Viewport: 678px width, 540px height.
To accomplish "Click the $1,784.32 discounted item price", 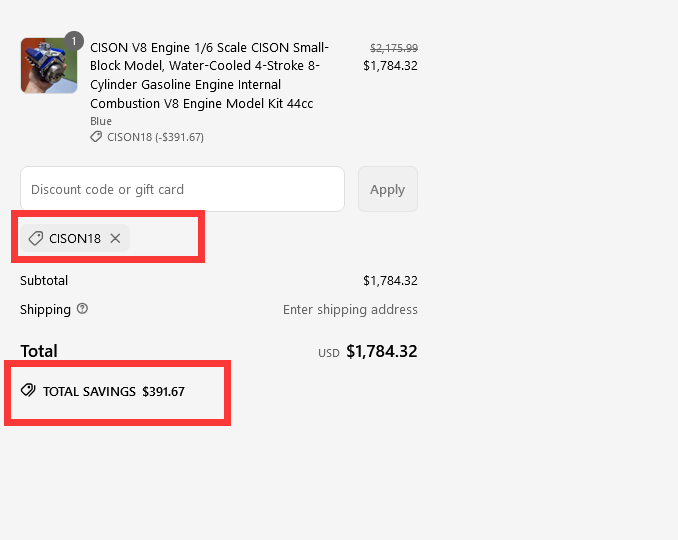I will [x=390, y=66].
